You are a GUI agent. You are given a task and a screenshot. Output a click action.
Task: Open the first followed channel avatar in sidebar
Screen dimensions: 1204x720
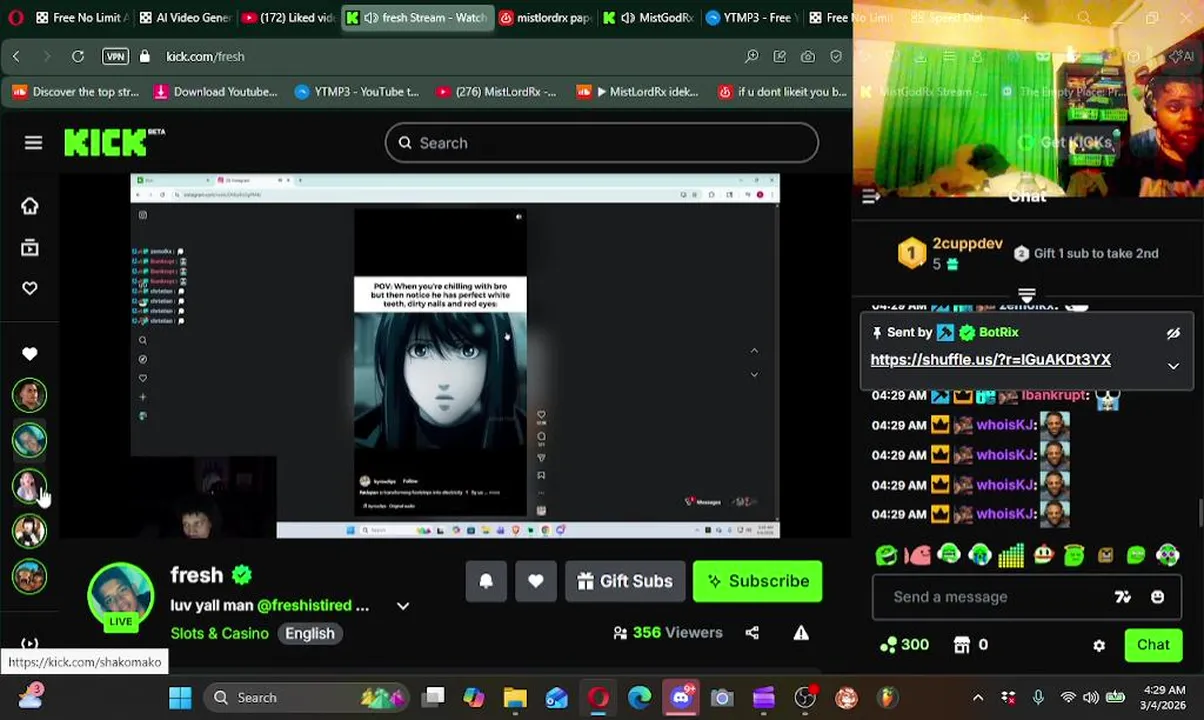point(30,396)
